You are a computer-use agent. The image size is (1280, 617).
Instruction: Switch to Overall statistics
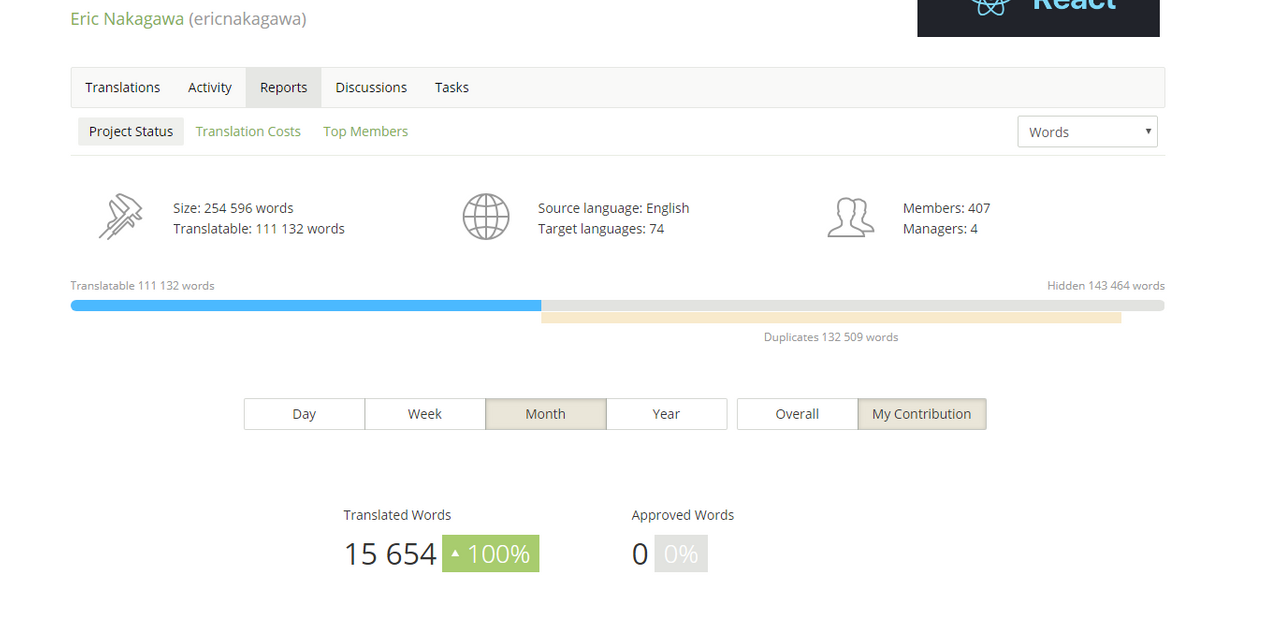click(797, 414)
